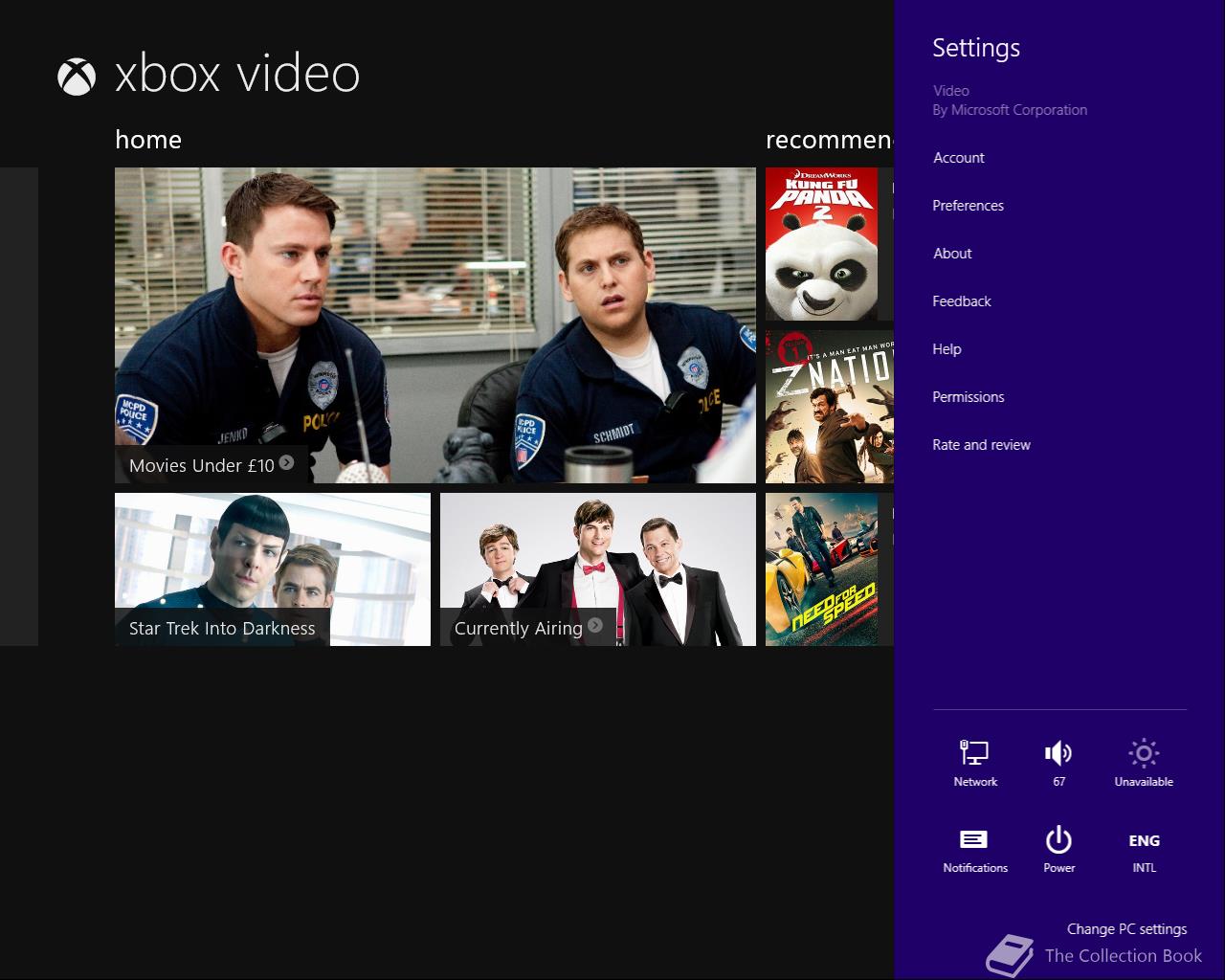Screen dimensions: 1225x980
Task: Click the arrow next to Movies Under £10
Action: (286, 463)
